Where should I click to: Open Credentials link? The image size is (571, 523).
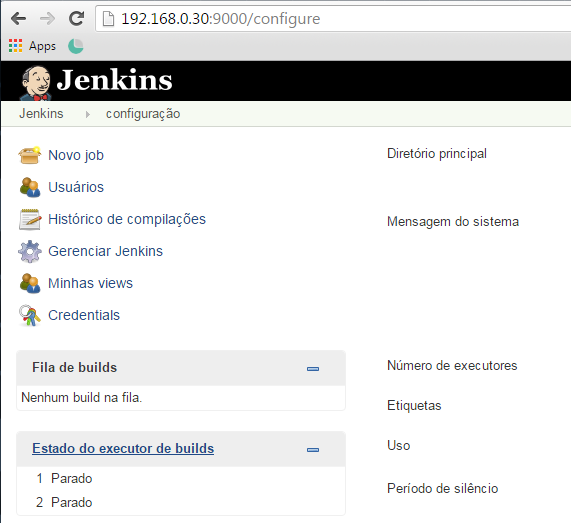click(x=84, y=315)
